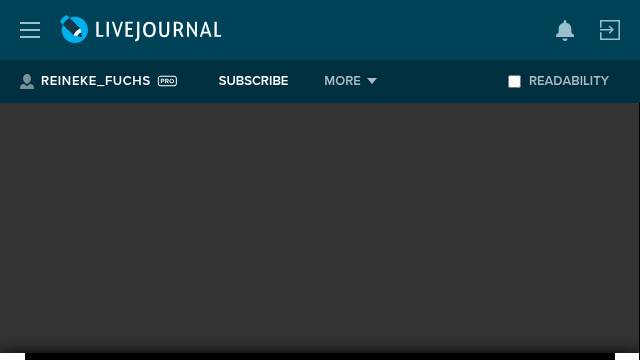Click the READABILITY label text
The width and height of the screenshot is (640, 360).
tap(569, 81)
